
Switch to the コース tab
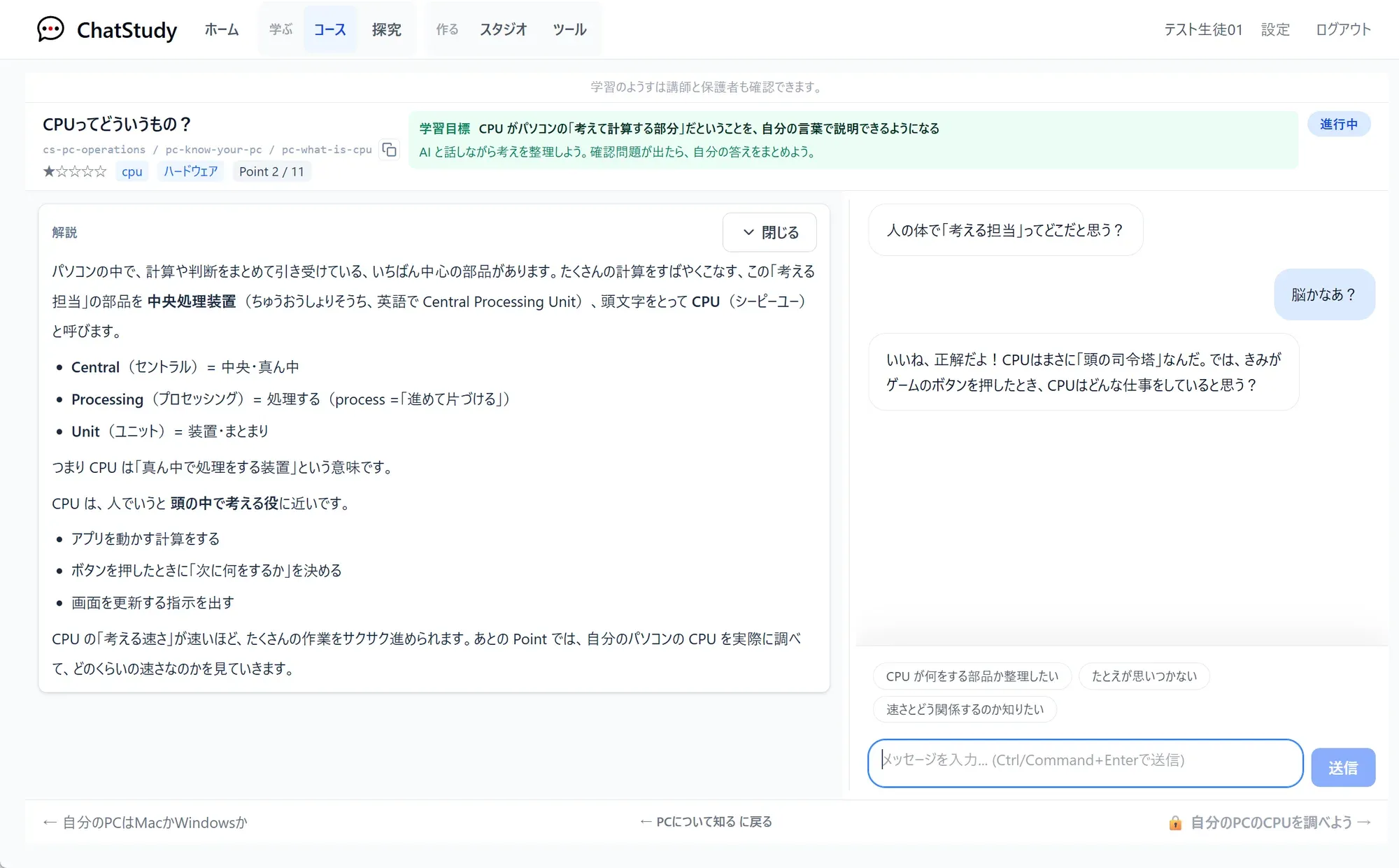[330, 29]
